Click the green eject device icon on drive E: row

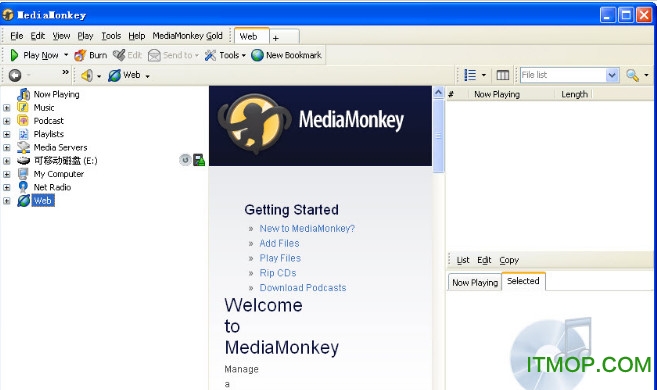pos(199,160)
